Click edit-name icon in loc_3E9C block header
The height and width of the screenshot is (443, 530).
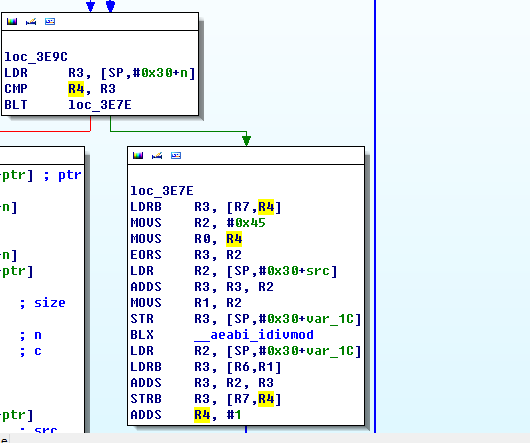(31, 22)
